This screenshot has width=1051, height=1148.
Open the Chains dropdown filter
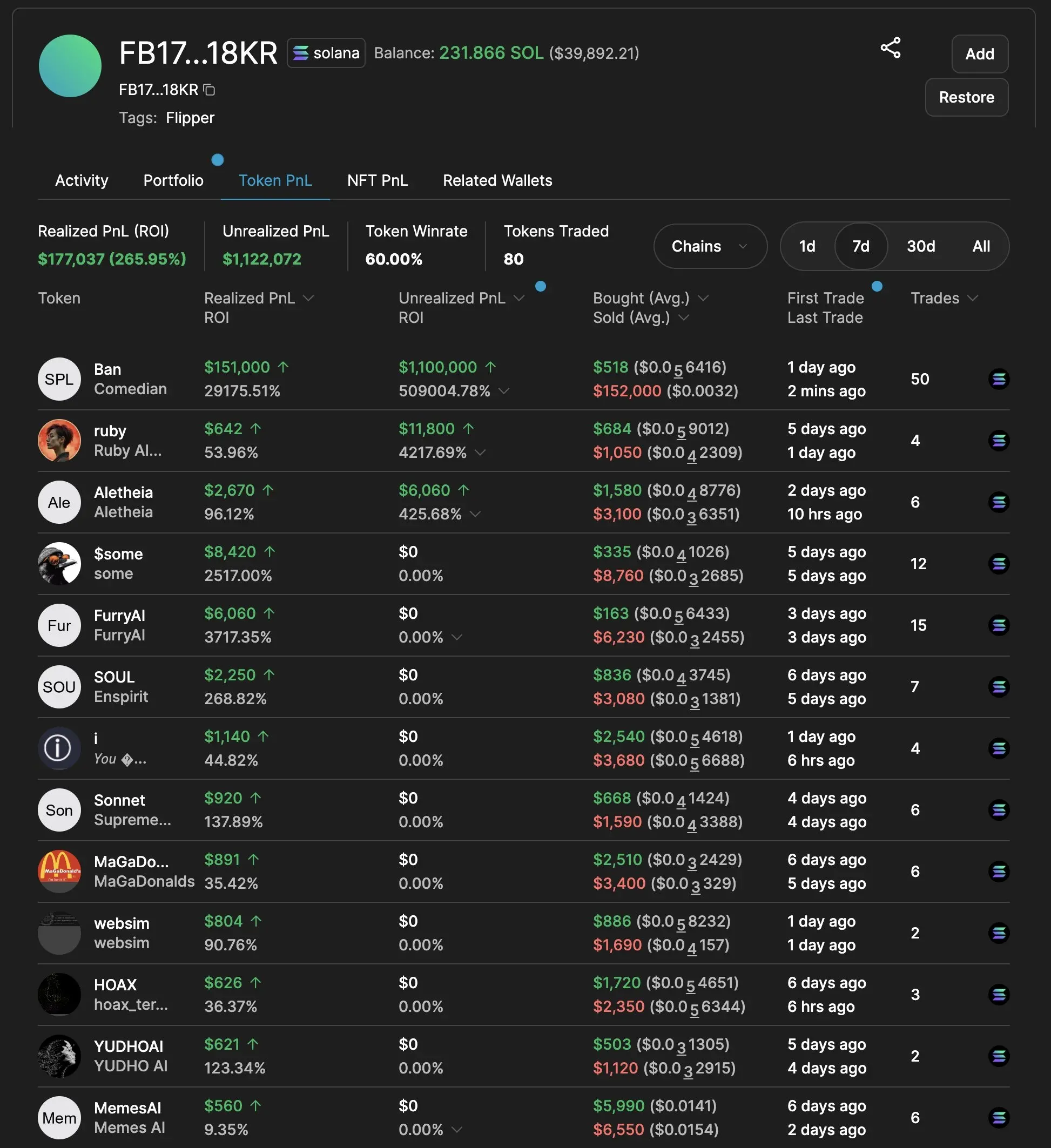[709, 246]
